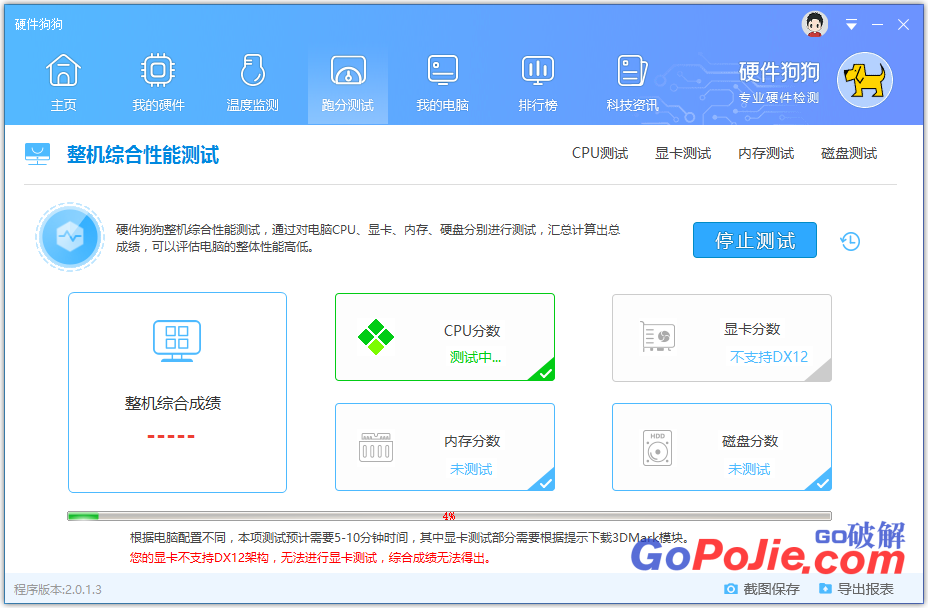
Task: Toggle the 显卡分数 card corner check
Action: click(821, 372)
